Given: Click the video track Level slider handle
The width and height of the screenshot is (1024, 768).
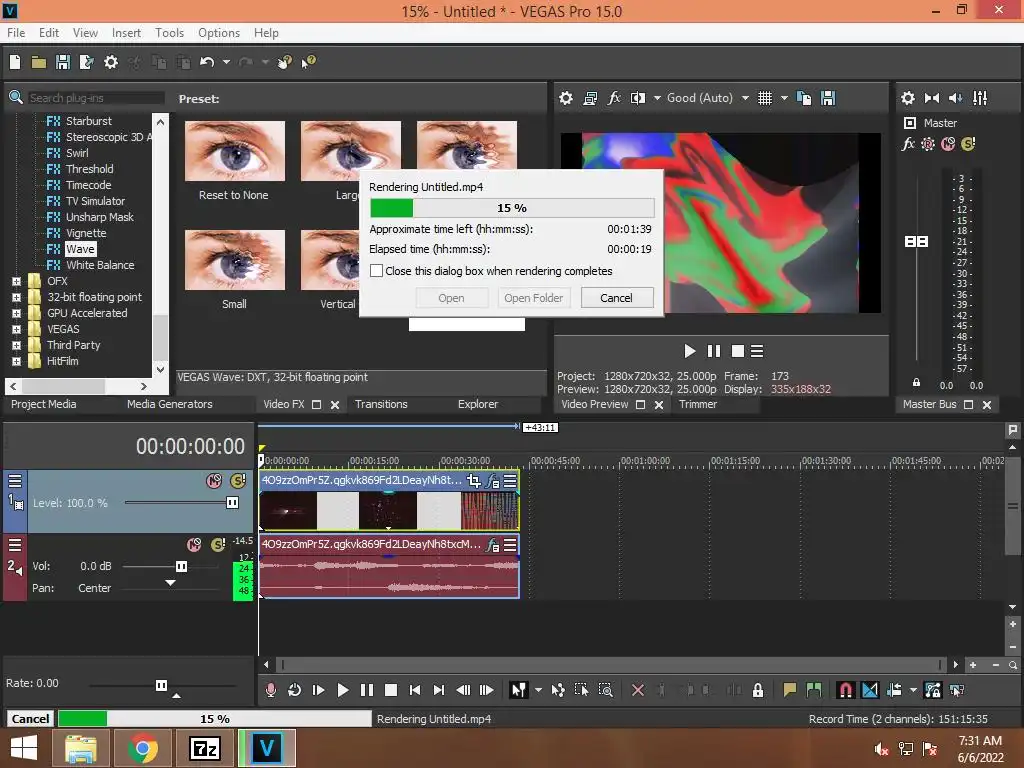Looking at the screenshot, I should (x=232, y=502).
